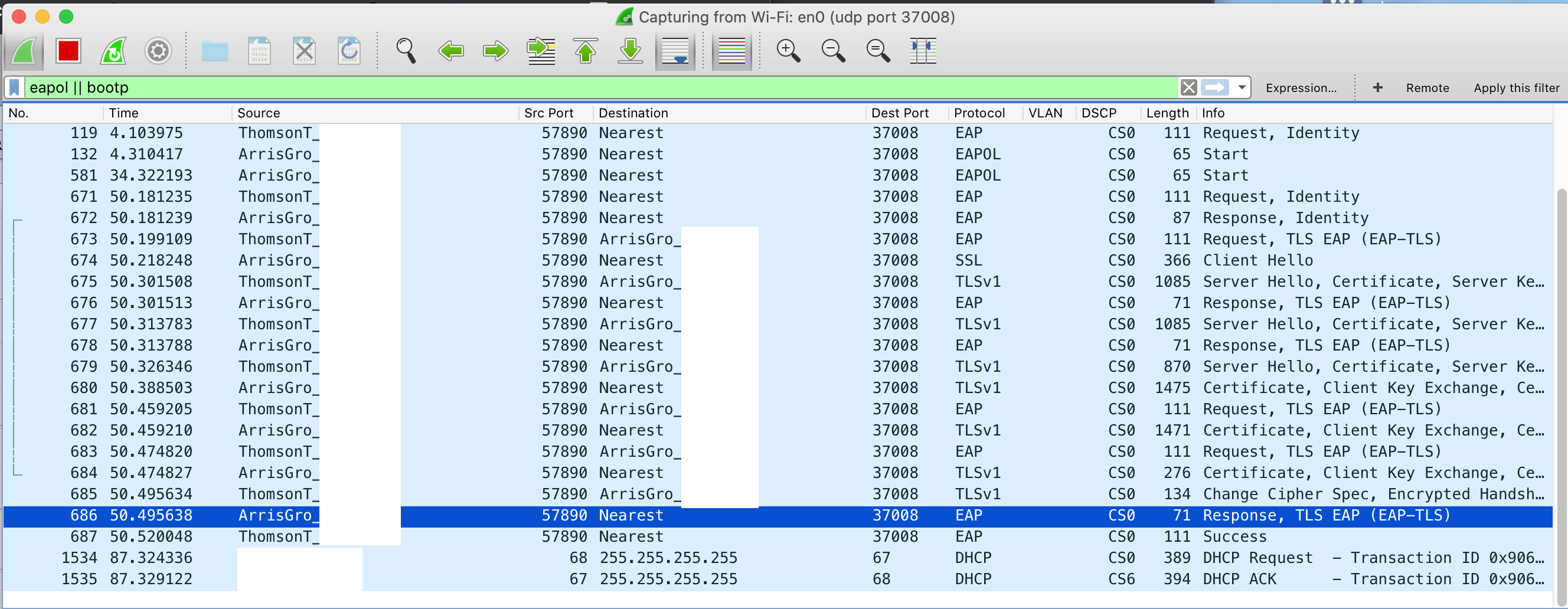Select packet 132 EAPOL Start
The image size is (1568, 609).
pos(778,154)
